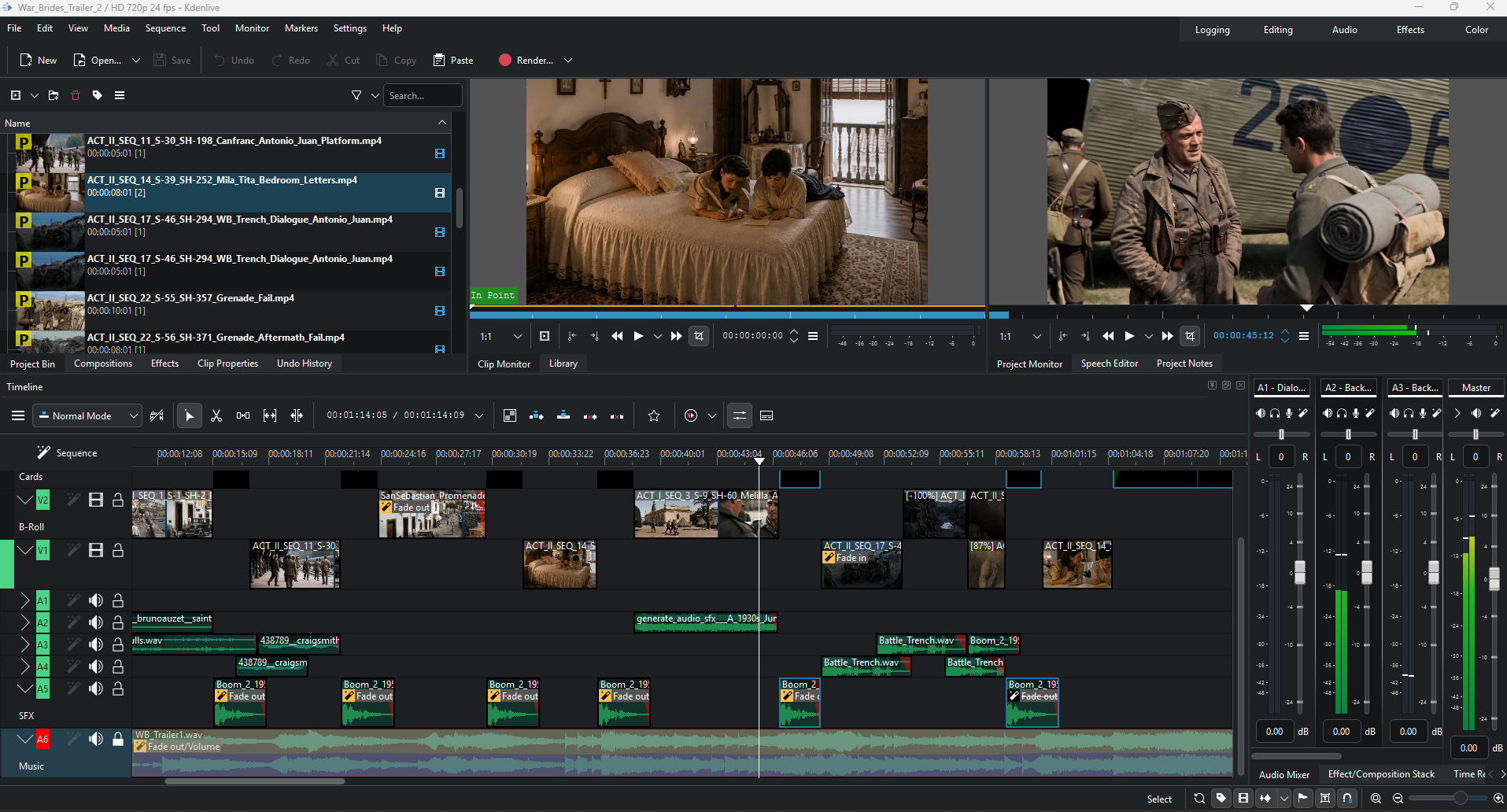Select the Razor cut tool
1507x812 pixels.
coord(216,415)
